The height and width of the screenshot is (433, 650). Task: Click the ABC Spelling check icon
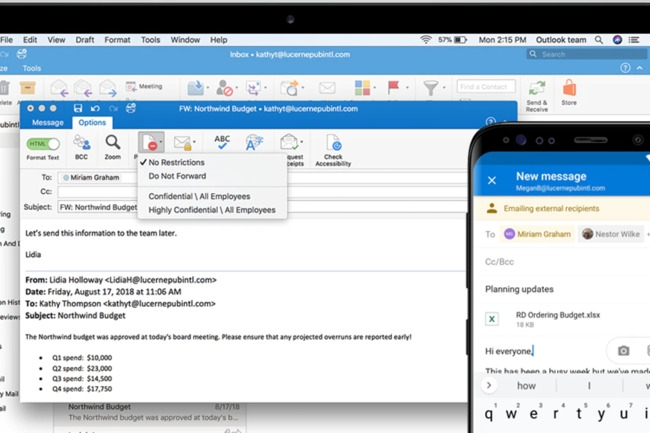[222, 142]
